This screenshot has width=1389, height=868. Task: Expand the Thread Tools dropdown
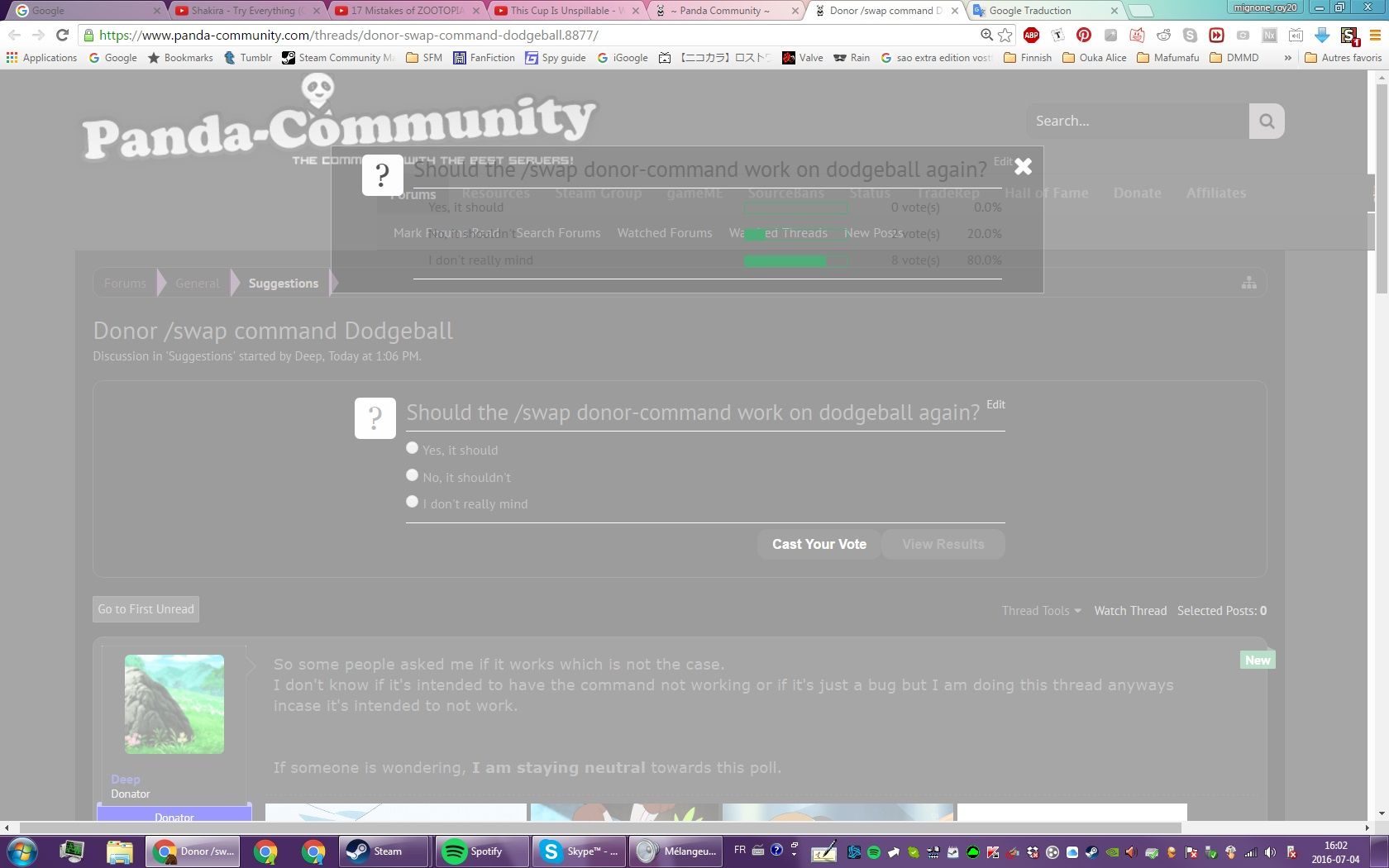tap(1041, 611)
